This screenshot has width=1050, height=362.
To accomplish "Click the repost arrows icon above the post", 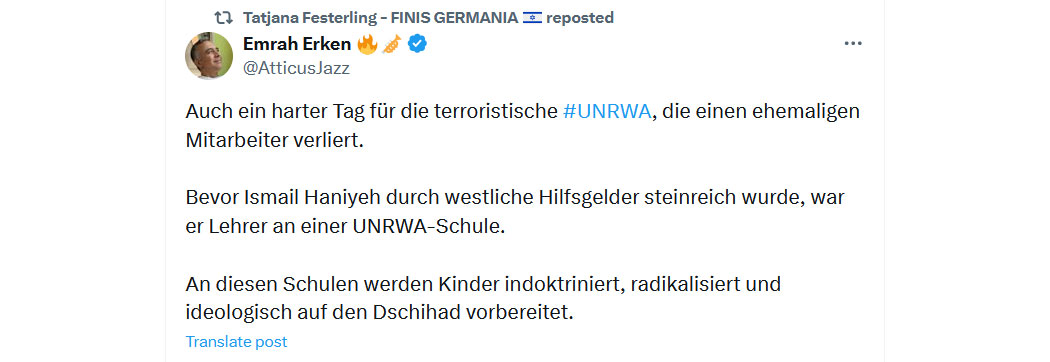I will pos(223,18).
